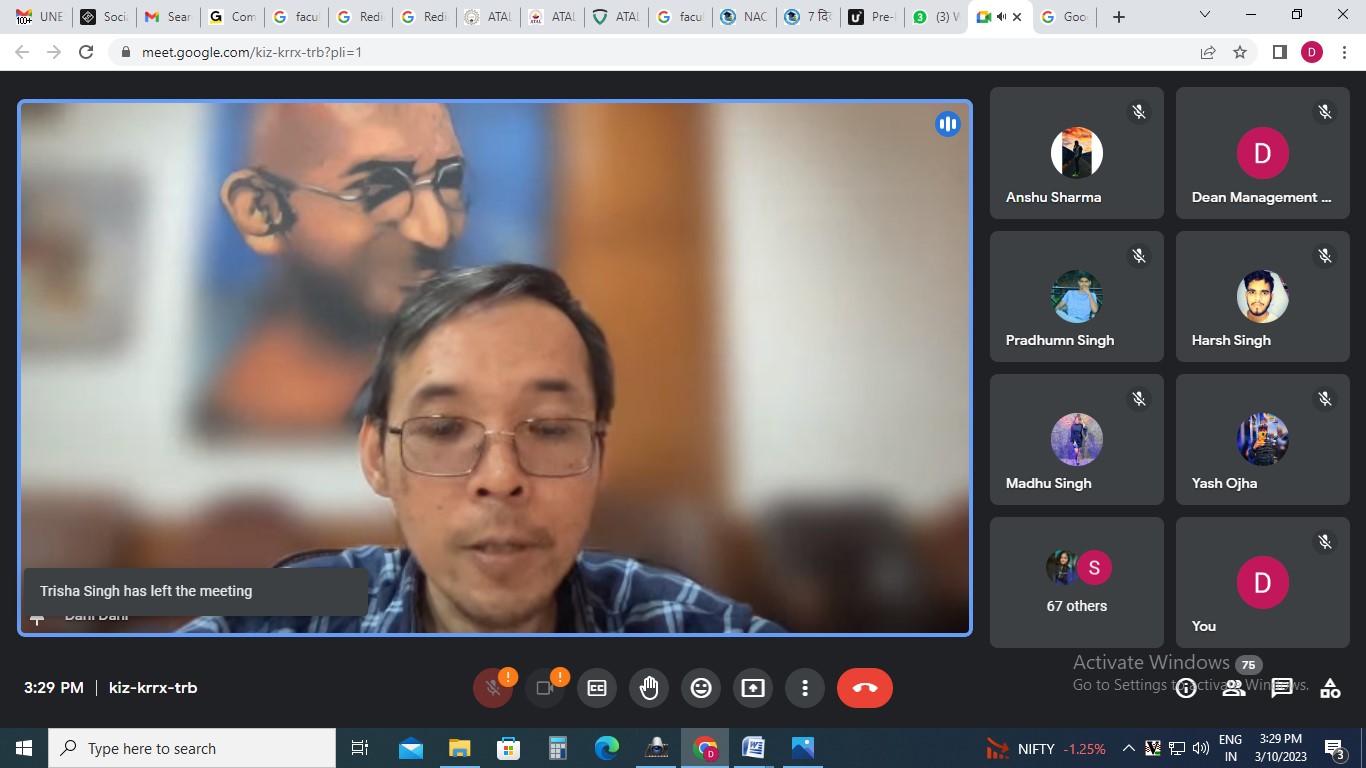Select the Pradhumn Singh participant tile
The width and height of the screenshot is (1366, 768).
(1077, 296)
